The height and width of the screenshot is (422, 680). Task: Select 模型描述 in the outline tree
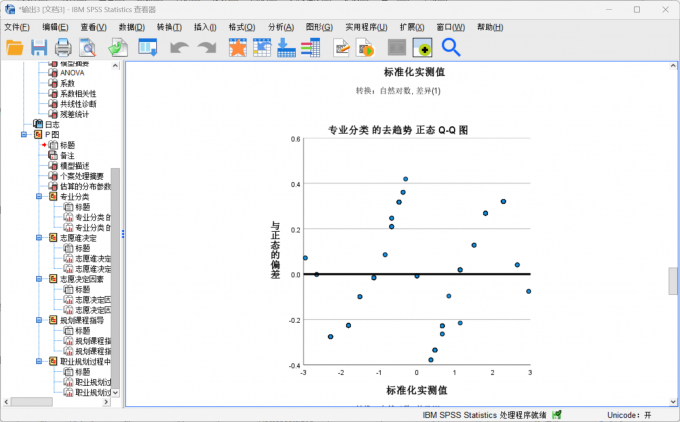point(74,165)
